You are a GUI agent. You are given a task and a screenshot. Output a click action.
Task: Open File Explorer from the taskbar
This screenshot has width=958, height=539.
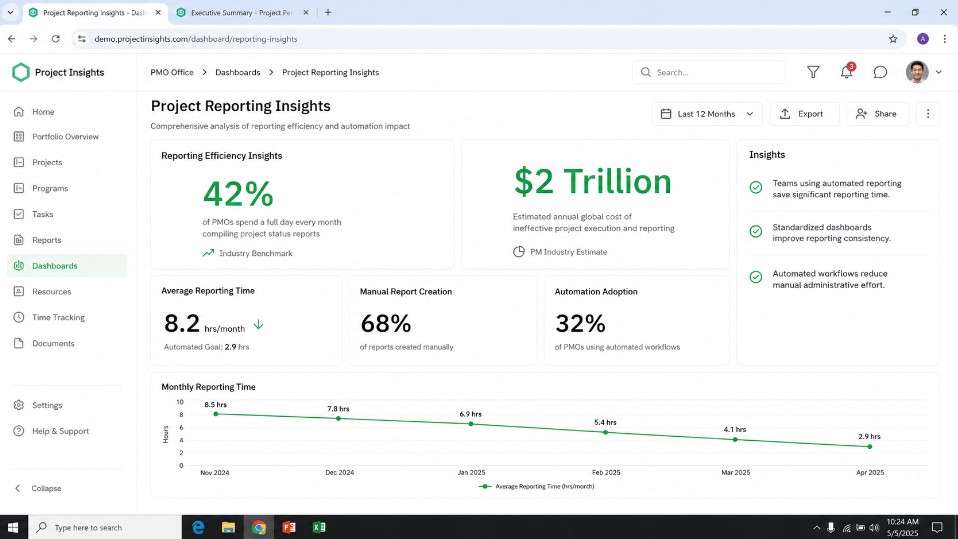pos(229,527)
